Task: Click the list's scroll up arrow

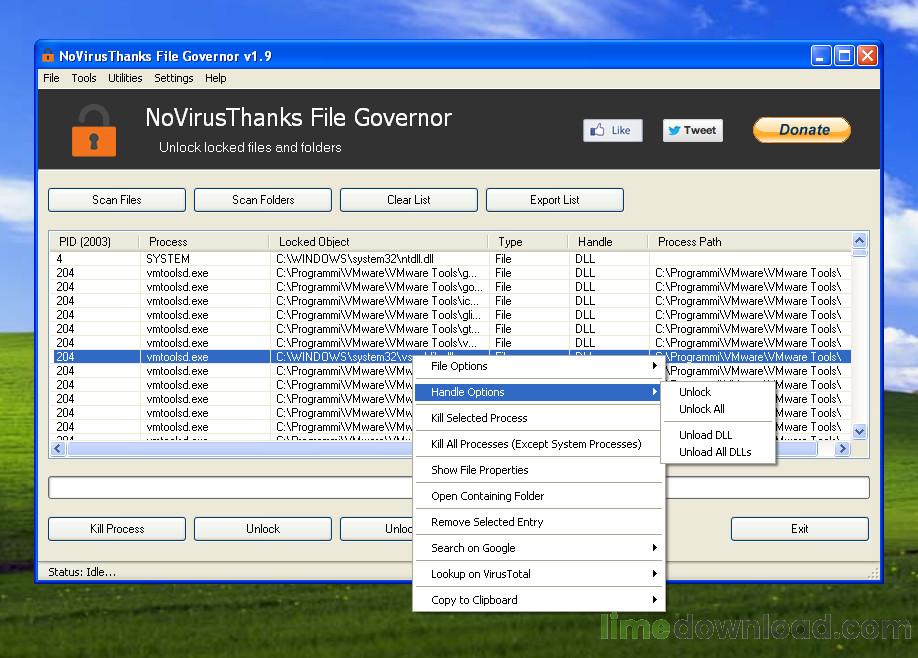Action: pos(859,240)
